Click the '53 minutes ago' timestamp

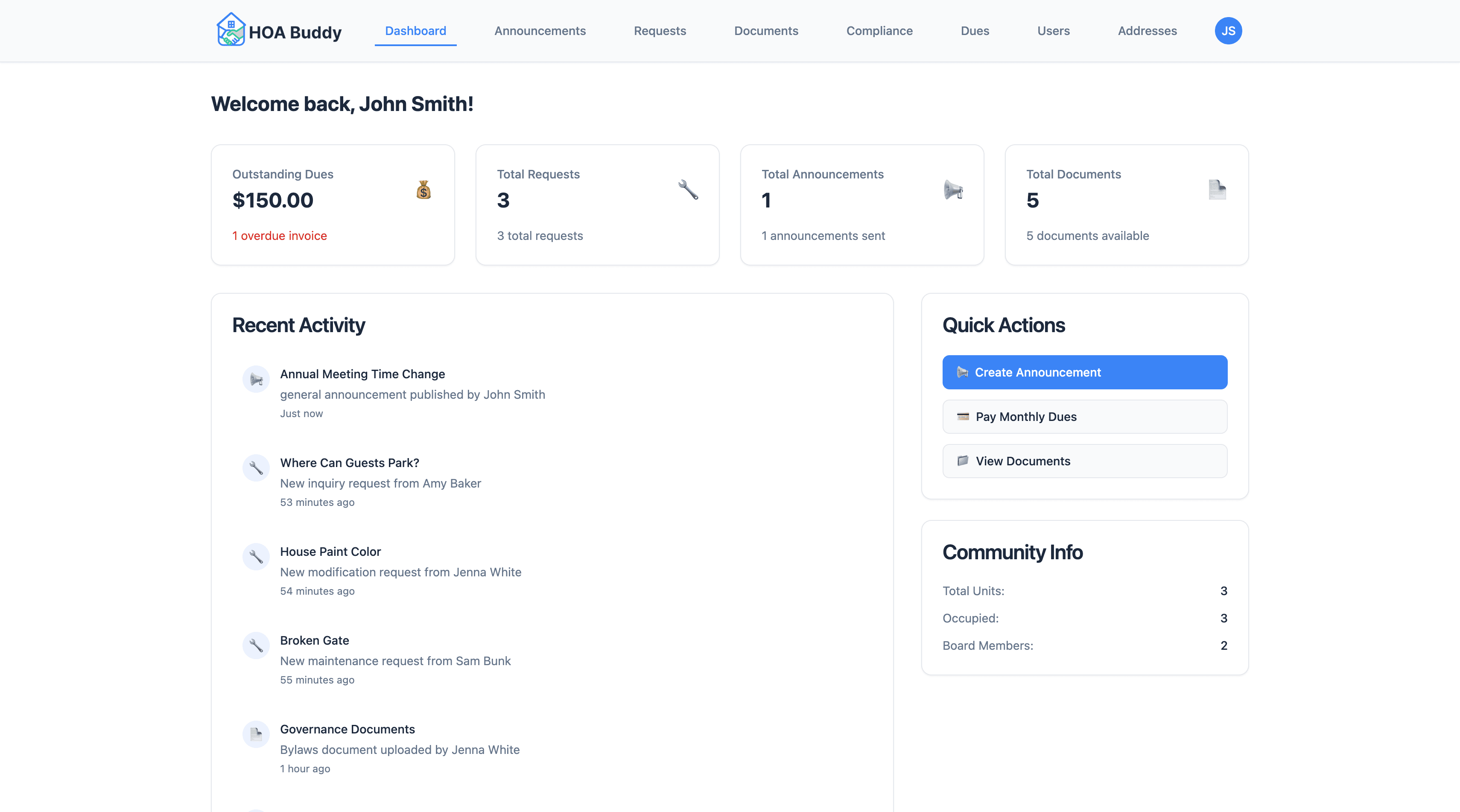pos(317,502)
